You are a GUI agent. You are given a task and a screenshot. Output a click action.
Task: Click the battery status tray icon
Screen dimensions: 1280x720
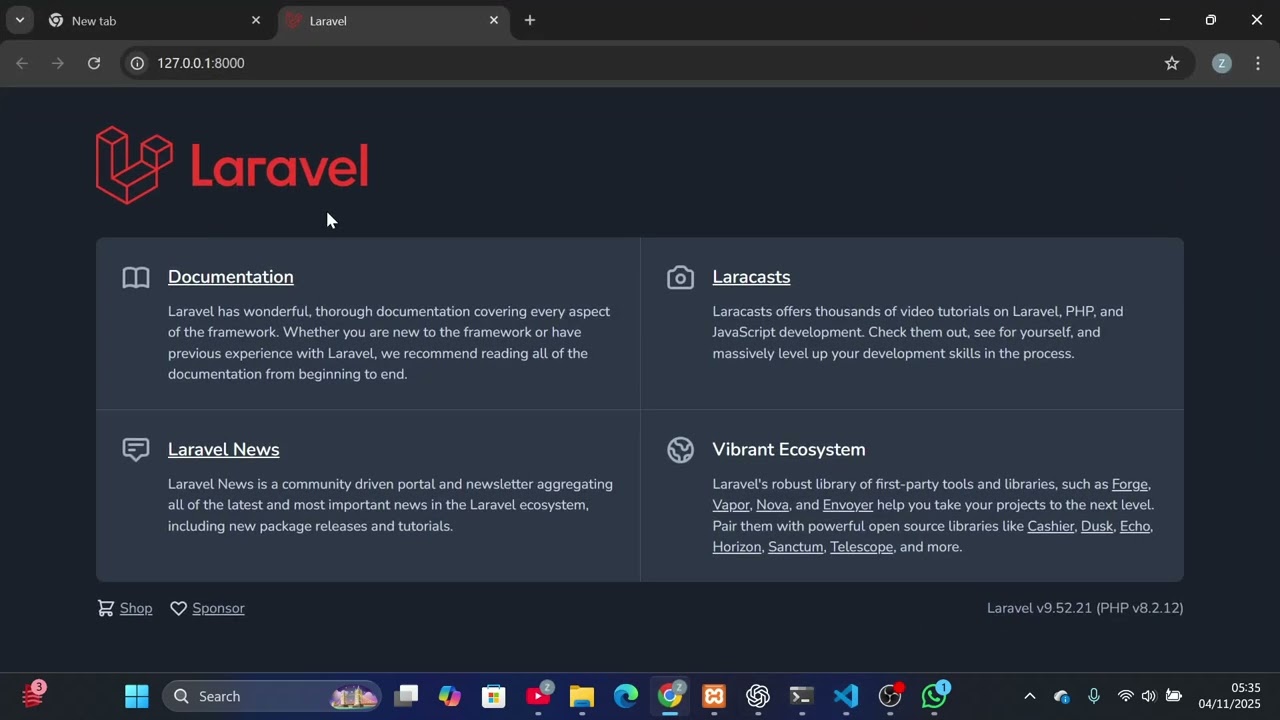click(x=1174, y=696)
